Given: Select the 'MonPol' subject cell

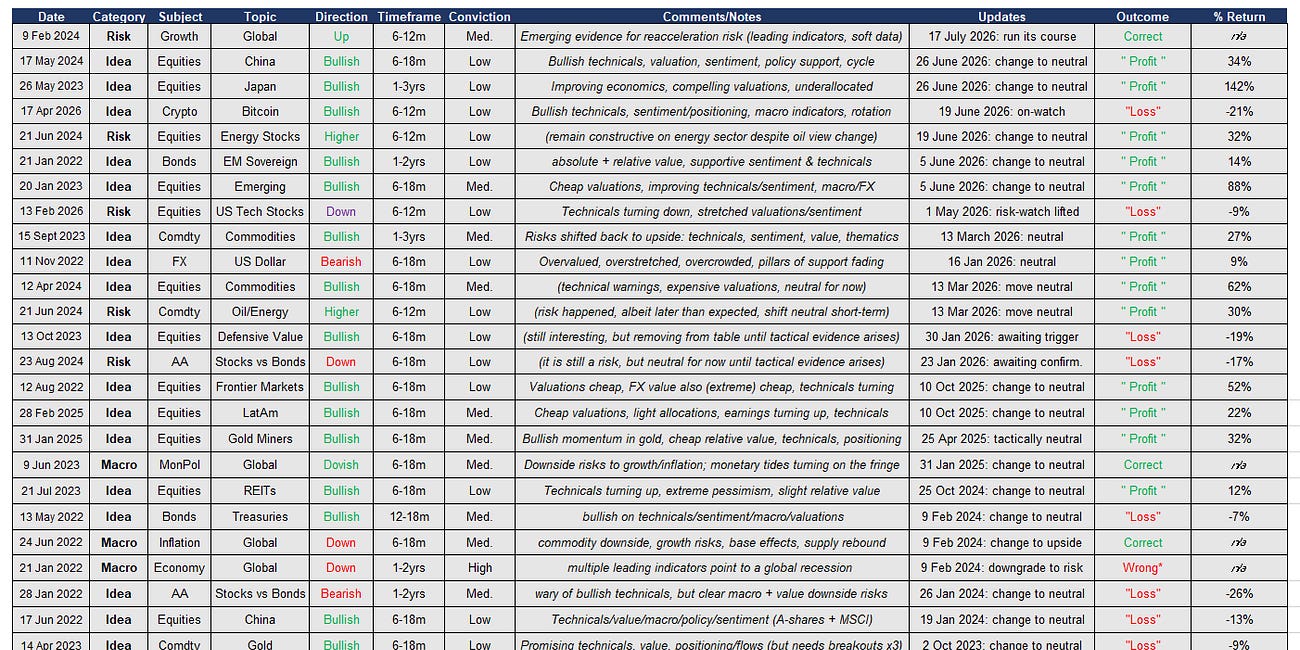Looking at the screenshot, I should [180, 464].
